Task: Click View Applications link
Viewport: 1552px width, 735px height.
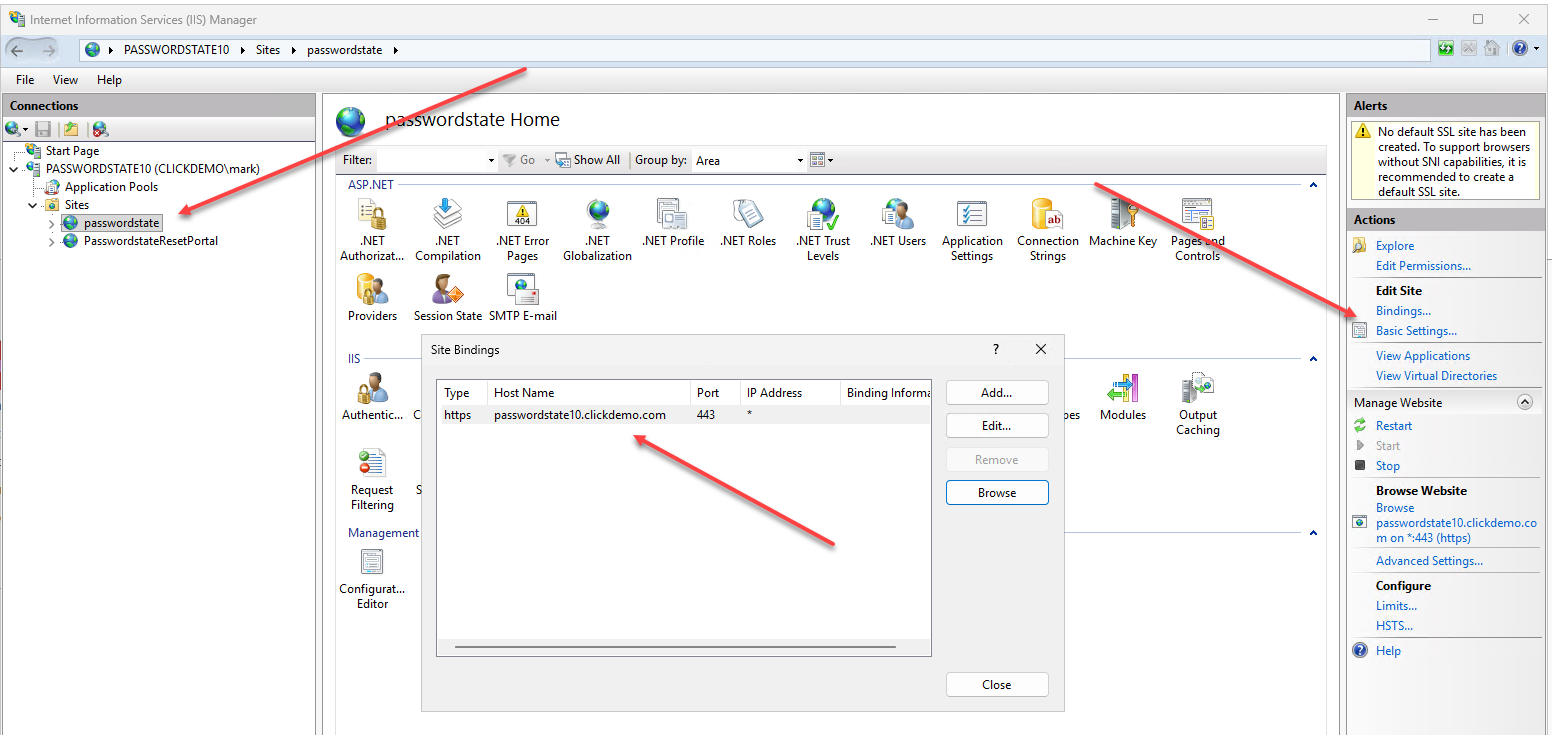Action: (x=1423, y=356)
